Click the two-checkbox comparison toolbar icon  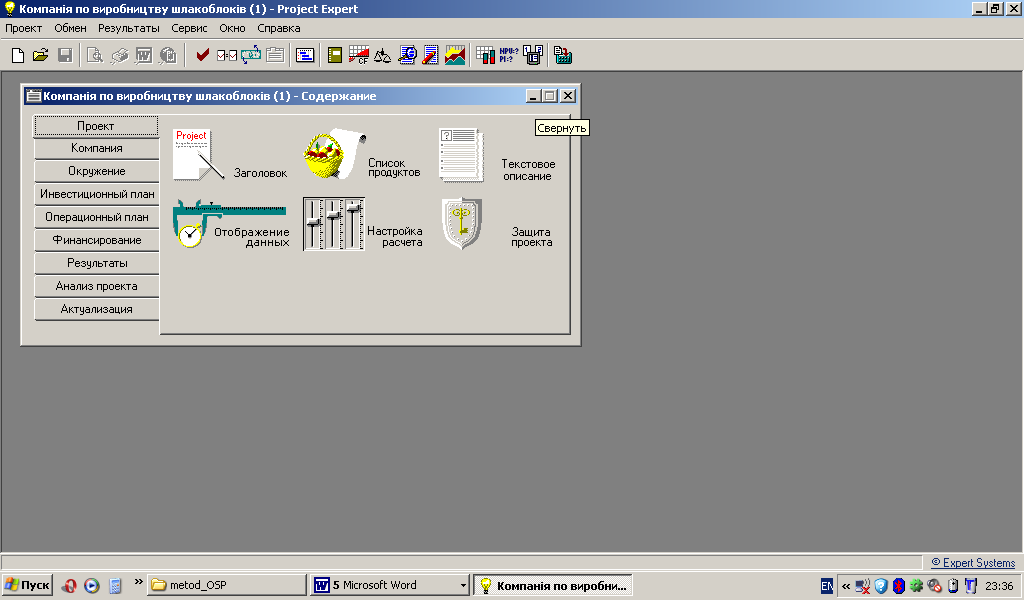pos(227,55)
